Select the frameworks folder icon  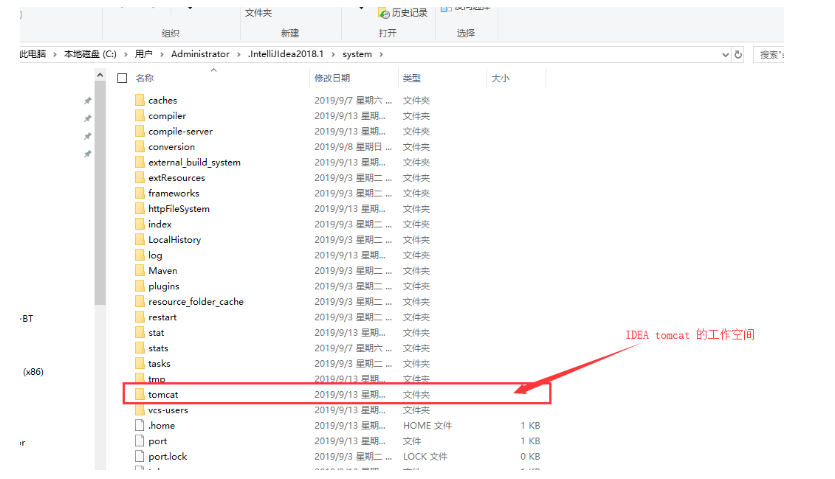pyautogui.click(x=140, y=193)
